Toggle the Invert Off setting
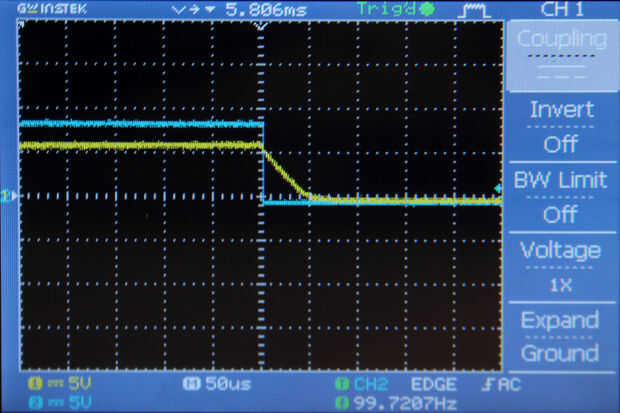 (x=561, y=127)
